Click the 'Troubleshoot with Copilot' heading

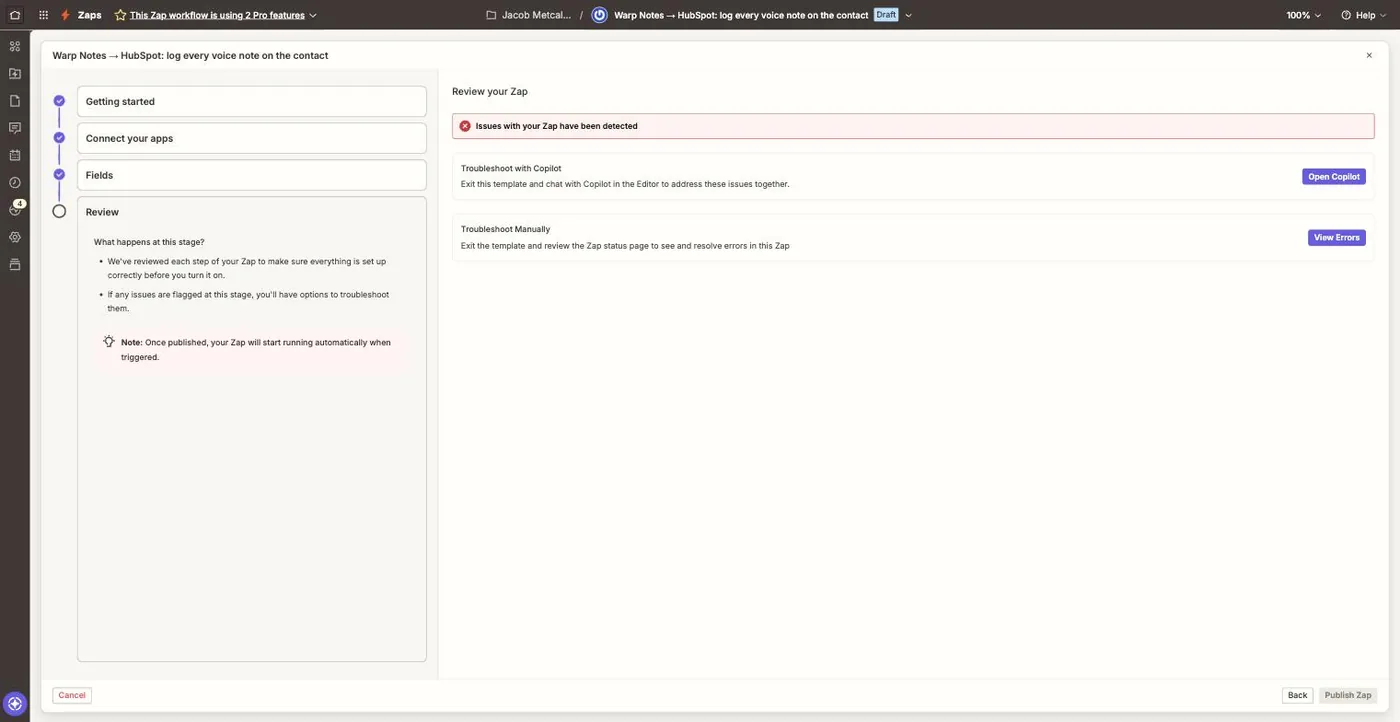coord(511,168)
